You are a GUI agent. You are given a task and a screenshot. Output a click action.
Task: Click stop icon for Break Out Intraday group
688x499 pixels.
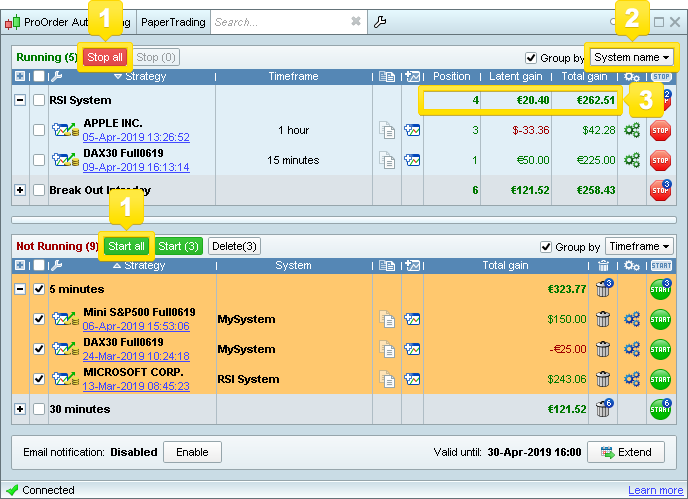pos(660,190)
